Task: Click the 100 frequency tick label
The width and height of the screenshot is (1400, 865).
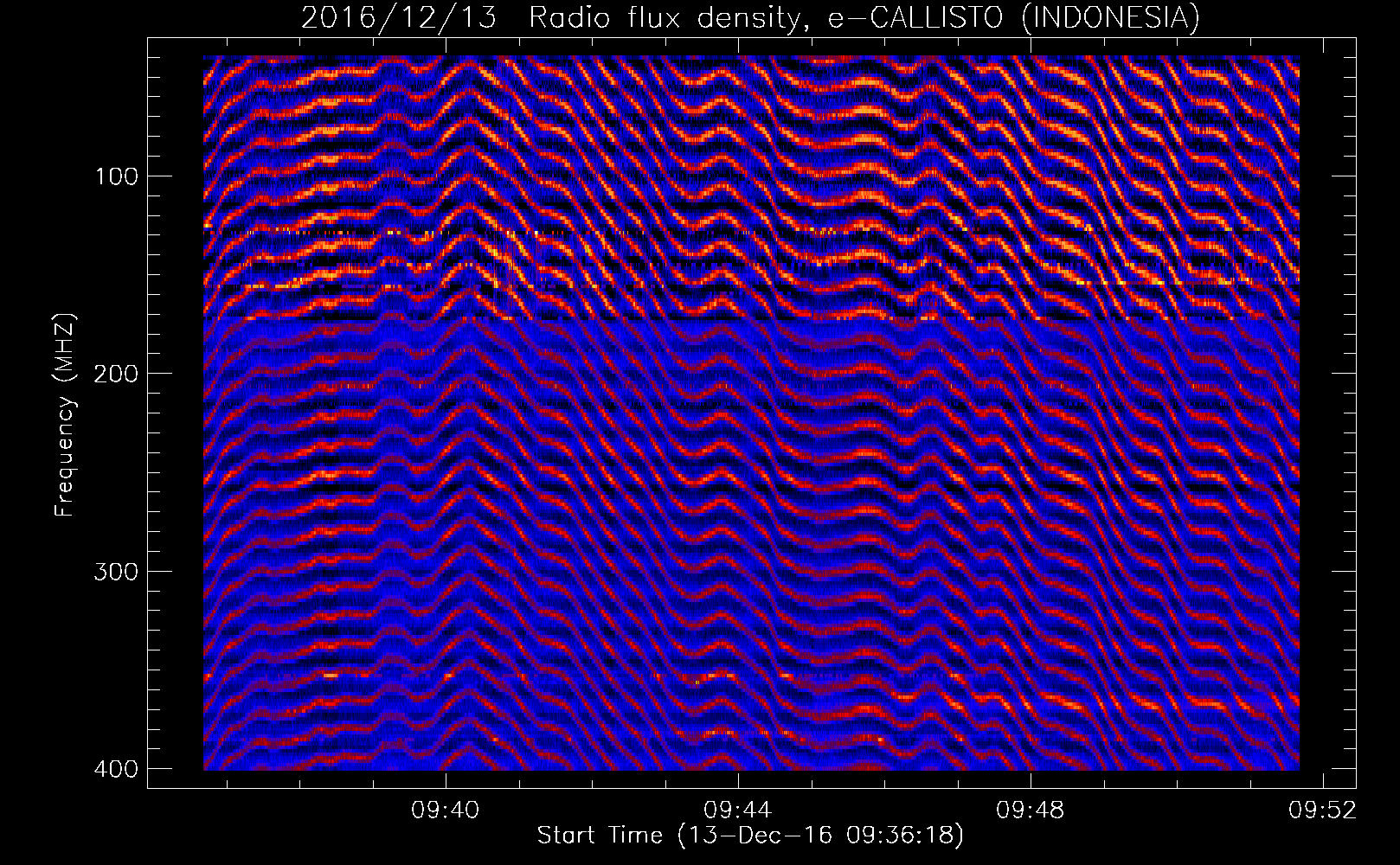Action: coord(115,176)
